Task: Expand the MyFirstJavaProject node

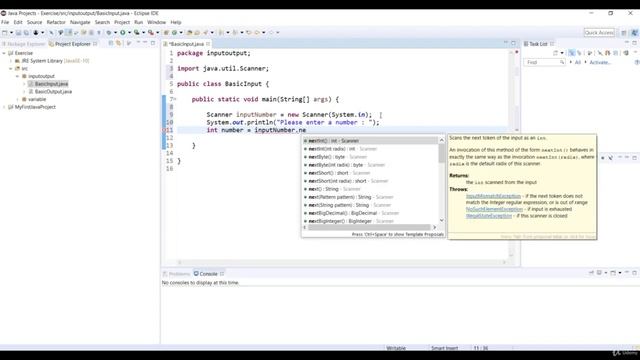Action: [x=4, y=107]
